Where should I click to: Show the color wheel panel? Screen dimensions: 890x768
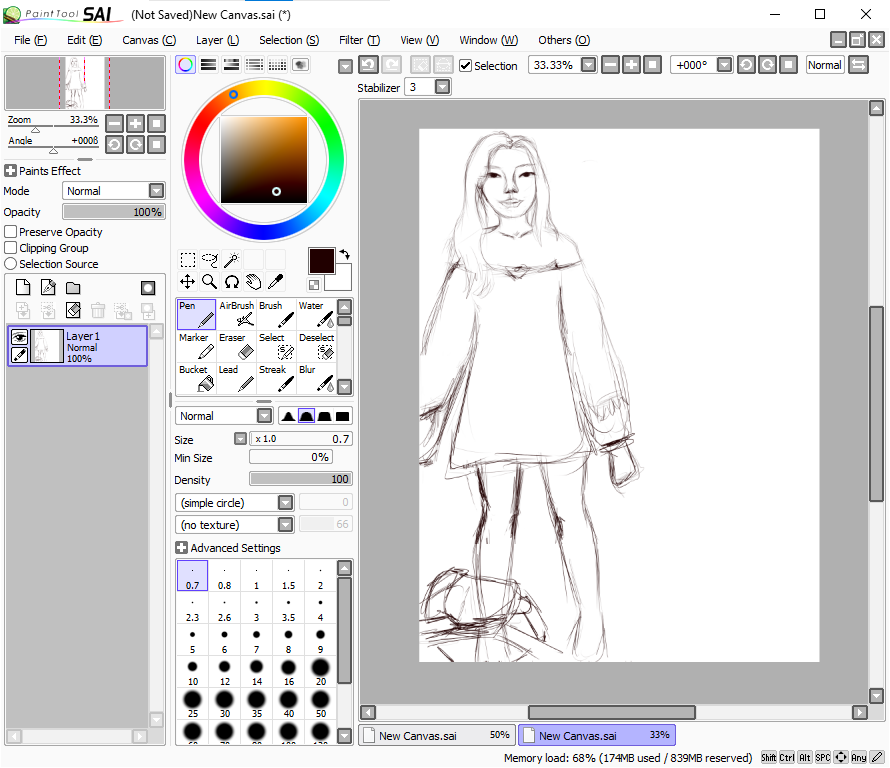point(186,65)
